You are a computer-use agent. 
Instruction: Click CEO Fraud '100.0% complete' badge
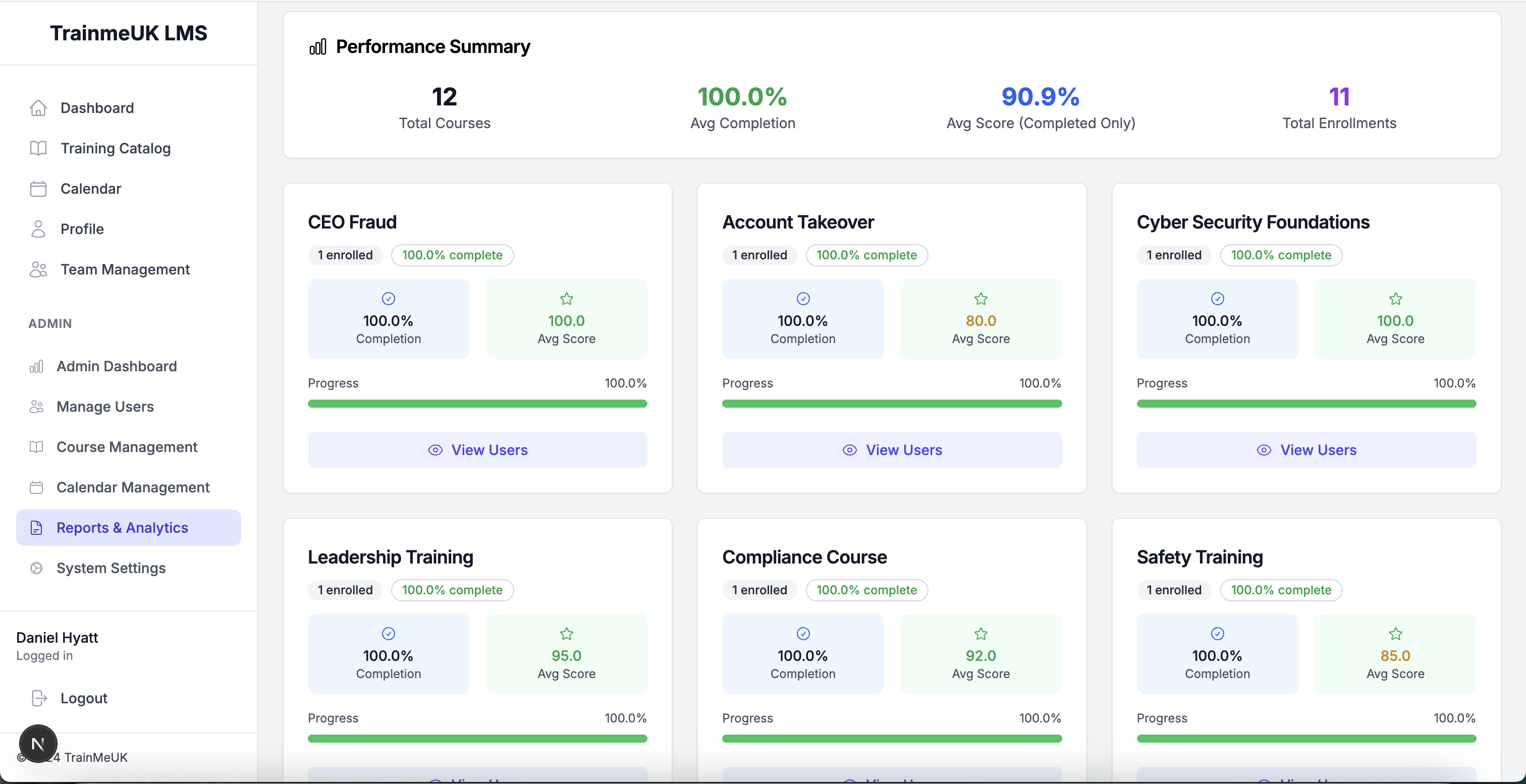pos(452,255)
